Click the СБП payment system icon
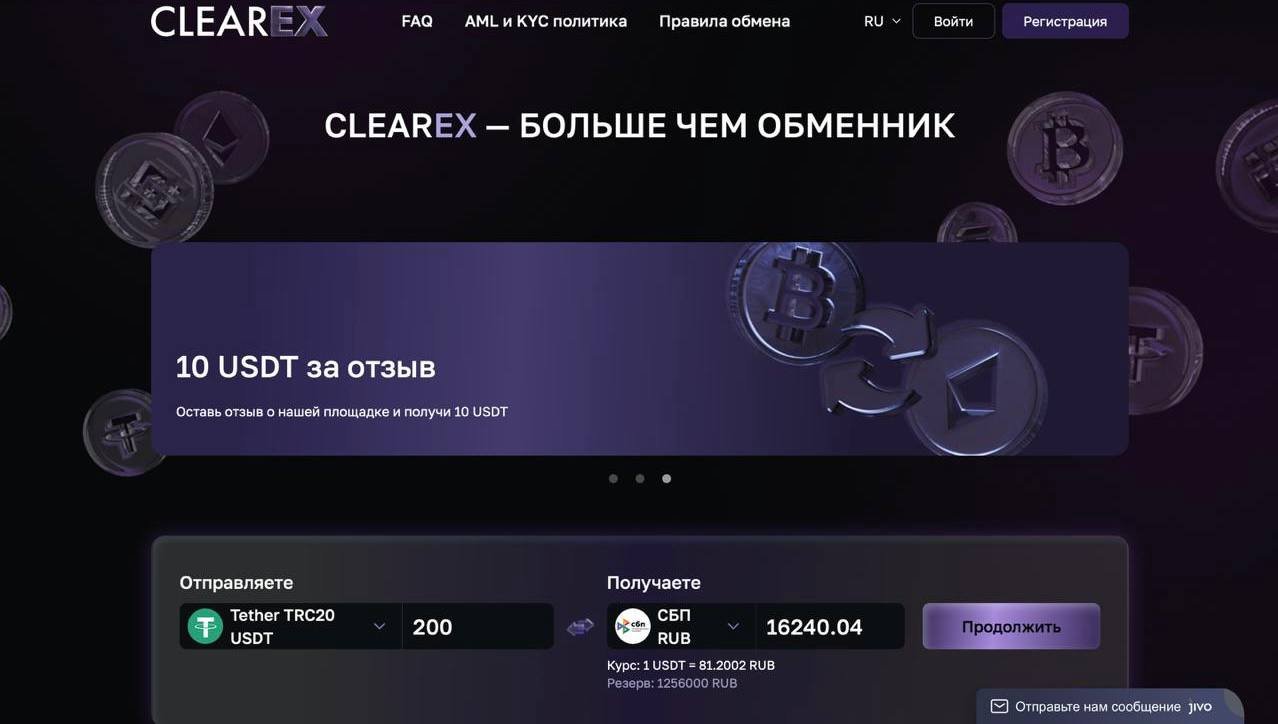 633,627
